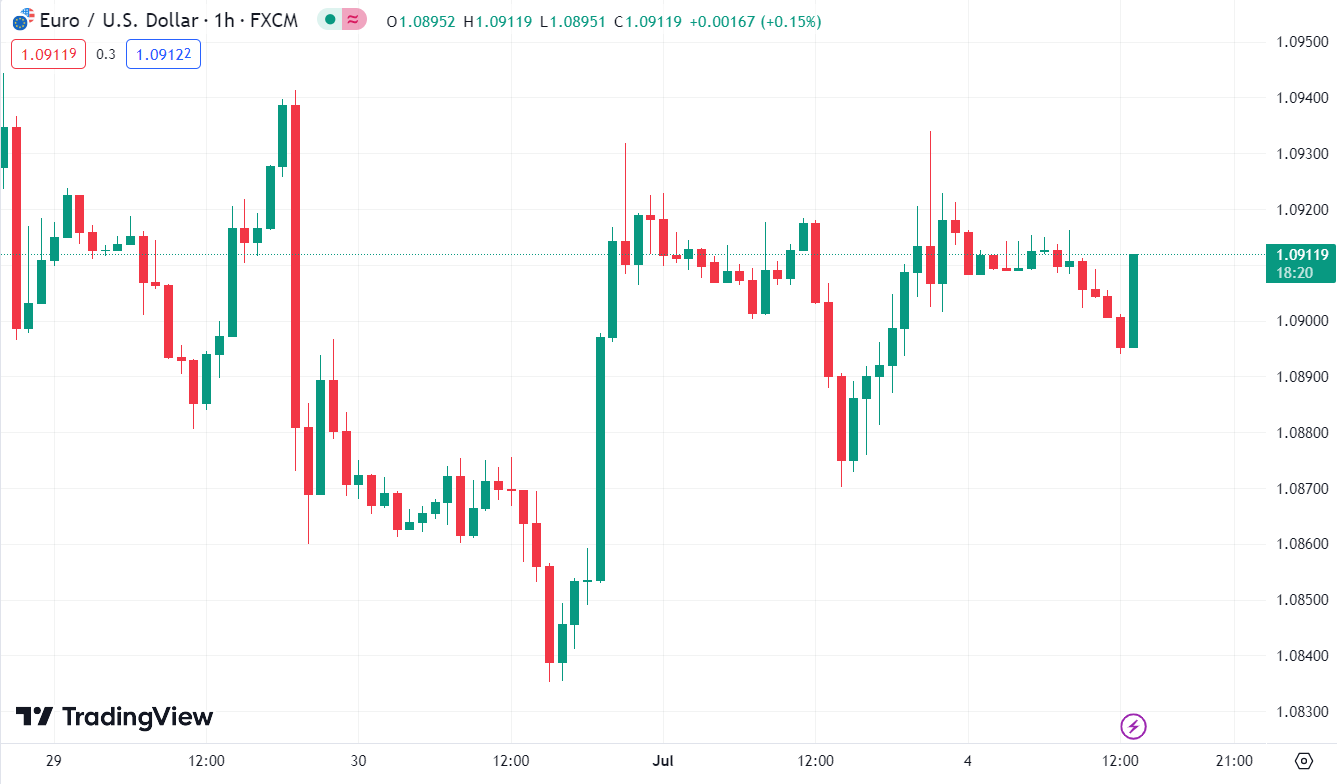Click the red sell price 1.09119 button
1337x784 pixels.
pyautogui.click(x=48, y=54)
